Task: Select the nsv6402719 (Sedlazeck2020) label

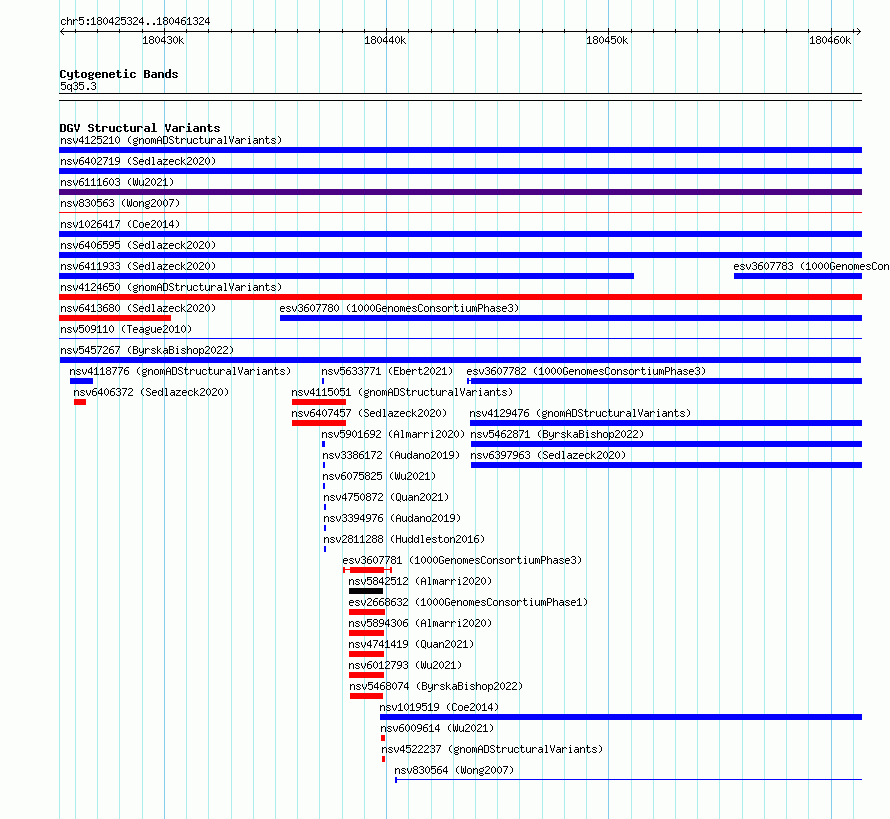Action: pyautogui.click(x=138, y=161)
